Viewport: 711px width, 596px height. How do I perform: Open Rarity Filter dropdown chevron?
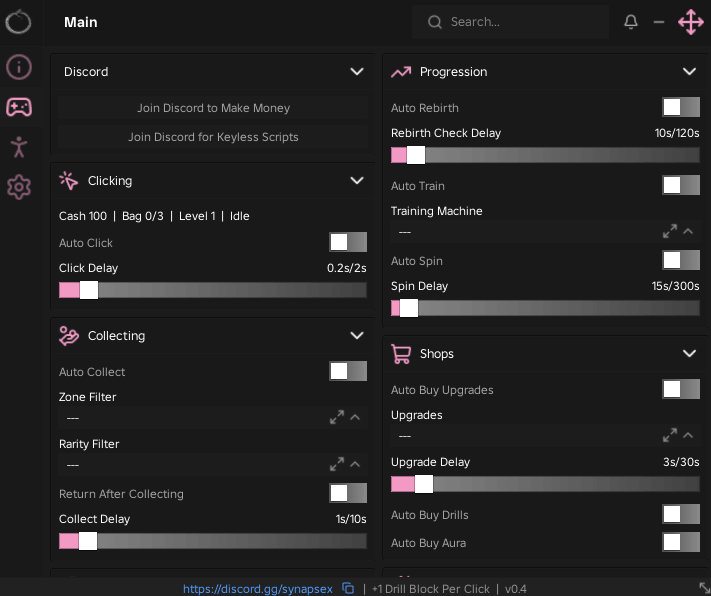[x=355, y=464]
